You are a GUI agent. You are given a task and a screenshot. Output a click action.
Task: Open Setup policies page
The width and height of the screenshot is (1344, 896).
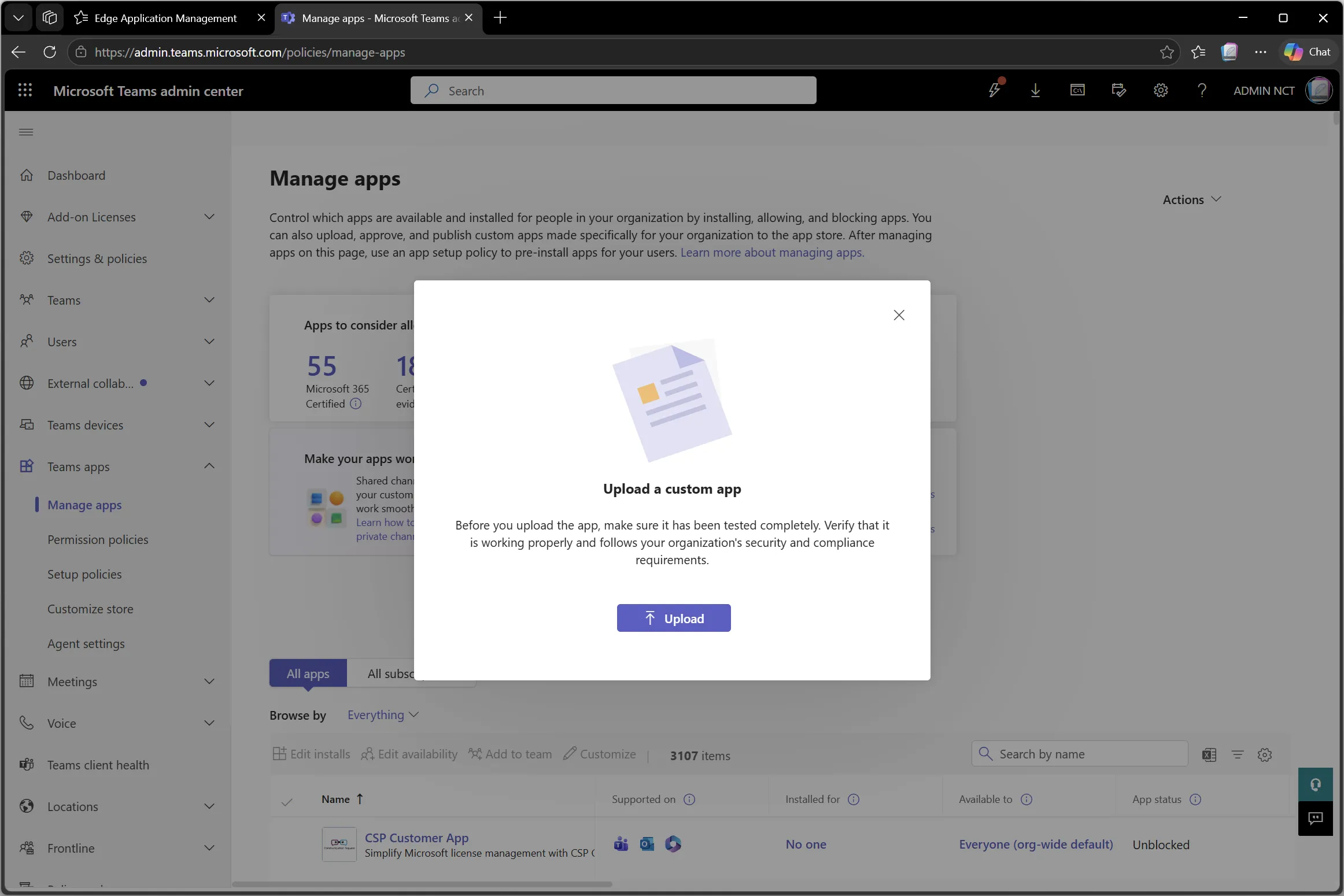click(84, 574)
